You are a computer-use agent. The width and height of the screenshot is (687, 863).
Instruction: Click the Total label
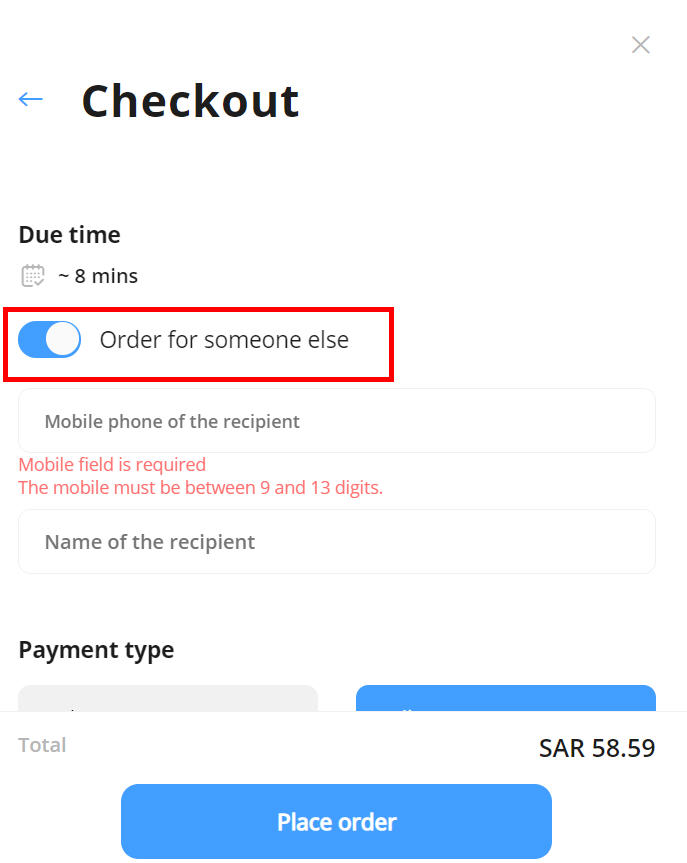click(x=42, y=745)
